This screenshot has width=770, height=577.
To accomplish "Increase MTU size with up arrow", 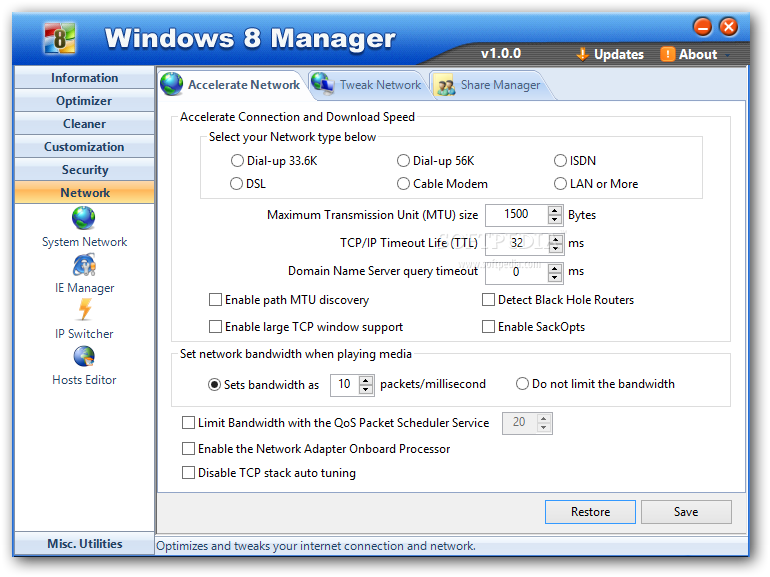I will 555,210.
